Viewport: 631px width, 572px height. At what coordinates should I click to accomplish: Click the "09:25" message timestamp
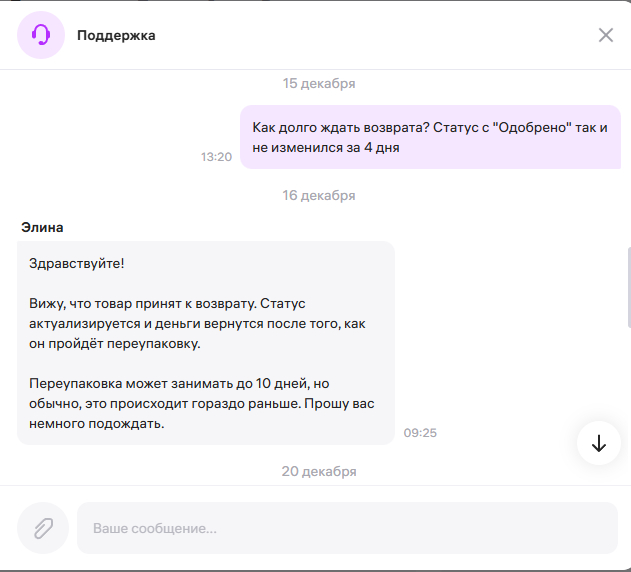click(420, 433)
